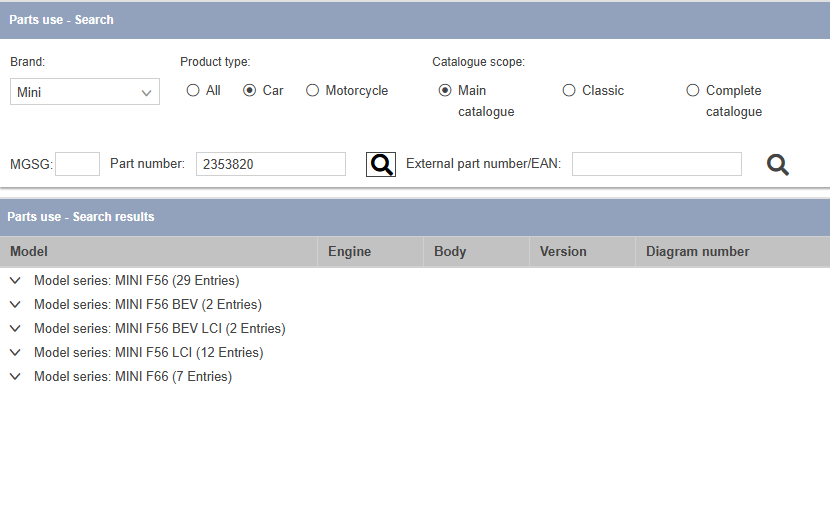
Task: Select the Car product type radio button
Action: pos(249,90)
